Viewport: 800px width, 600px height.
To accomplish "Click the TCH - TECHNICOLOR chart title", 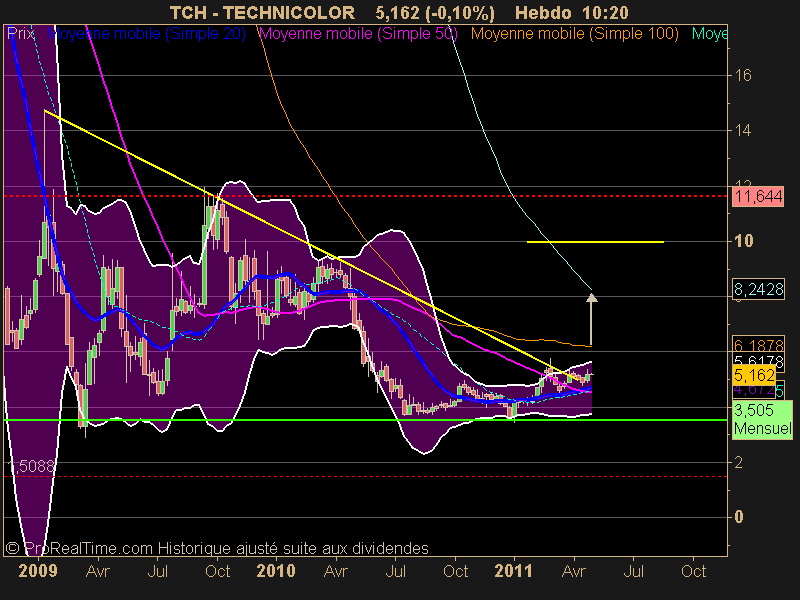I will pyautogui.click(x=262, y=12).
